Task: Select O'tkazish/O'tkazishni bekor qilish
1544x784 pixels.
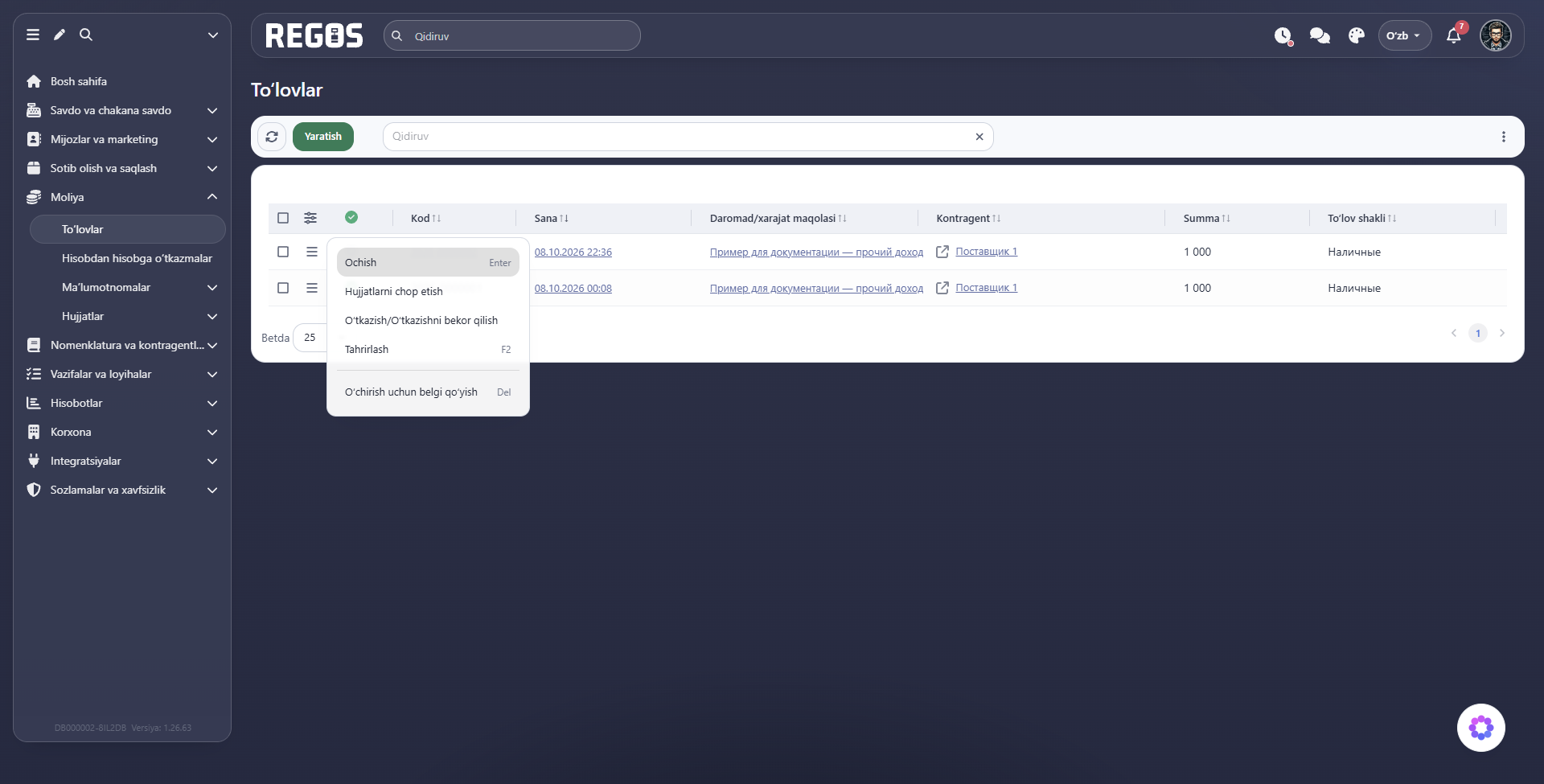Action: [x=428, y=320]
